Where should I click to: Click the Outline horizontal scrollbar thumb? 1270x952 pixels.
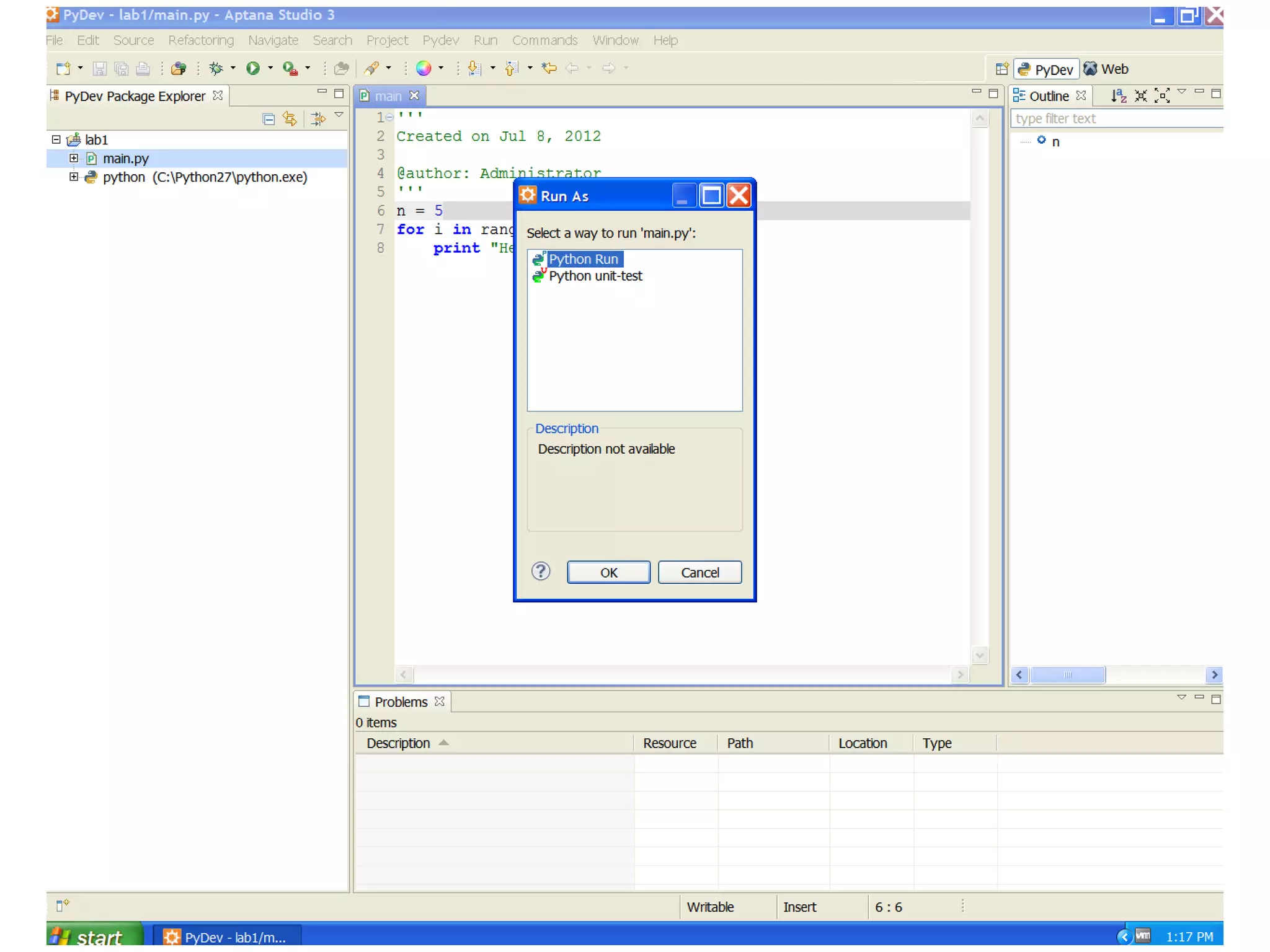click(1067, 674)
